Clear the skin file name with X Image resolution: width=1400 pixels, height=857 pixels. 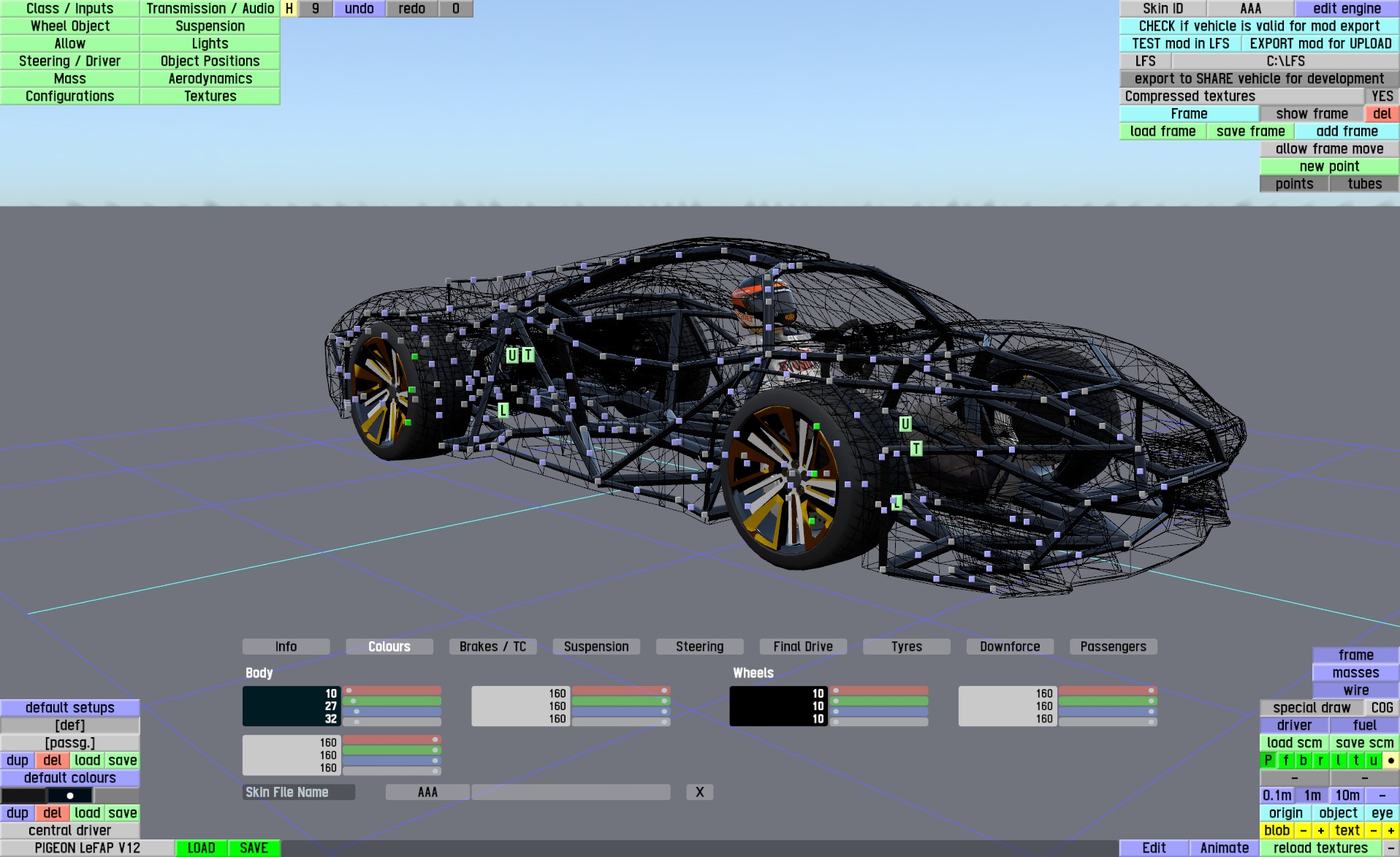pyautogui.click(x=700, y=792)
